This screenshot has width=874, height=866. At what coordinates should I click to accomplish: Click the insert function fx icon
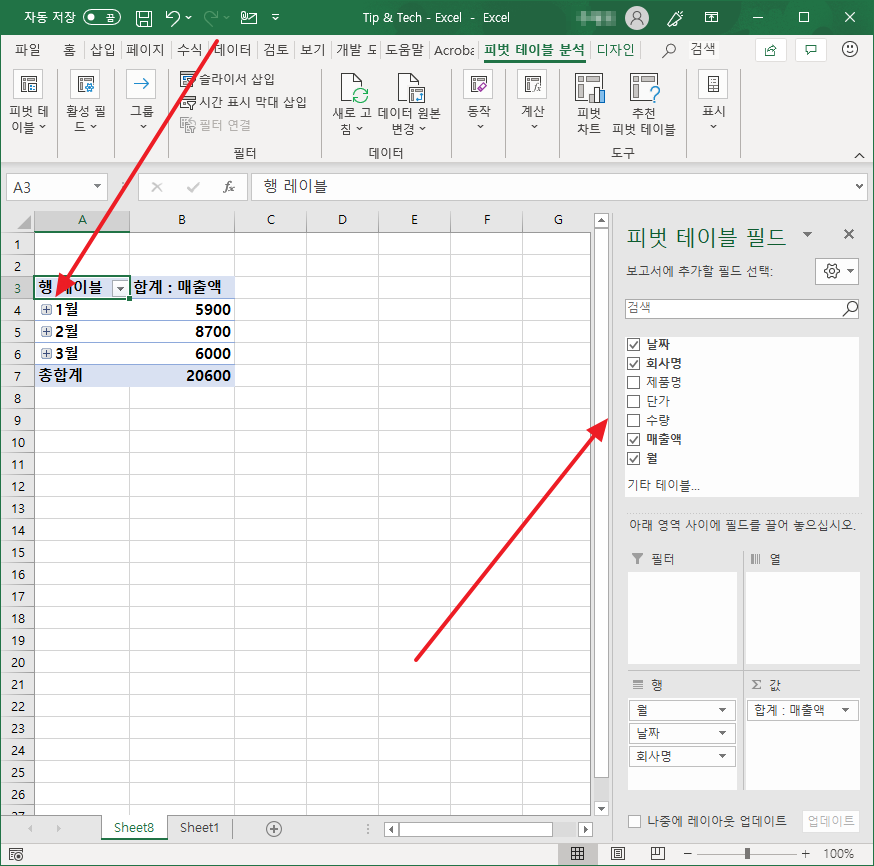coord(228,187)
